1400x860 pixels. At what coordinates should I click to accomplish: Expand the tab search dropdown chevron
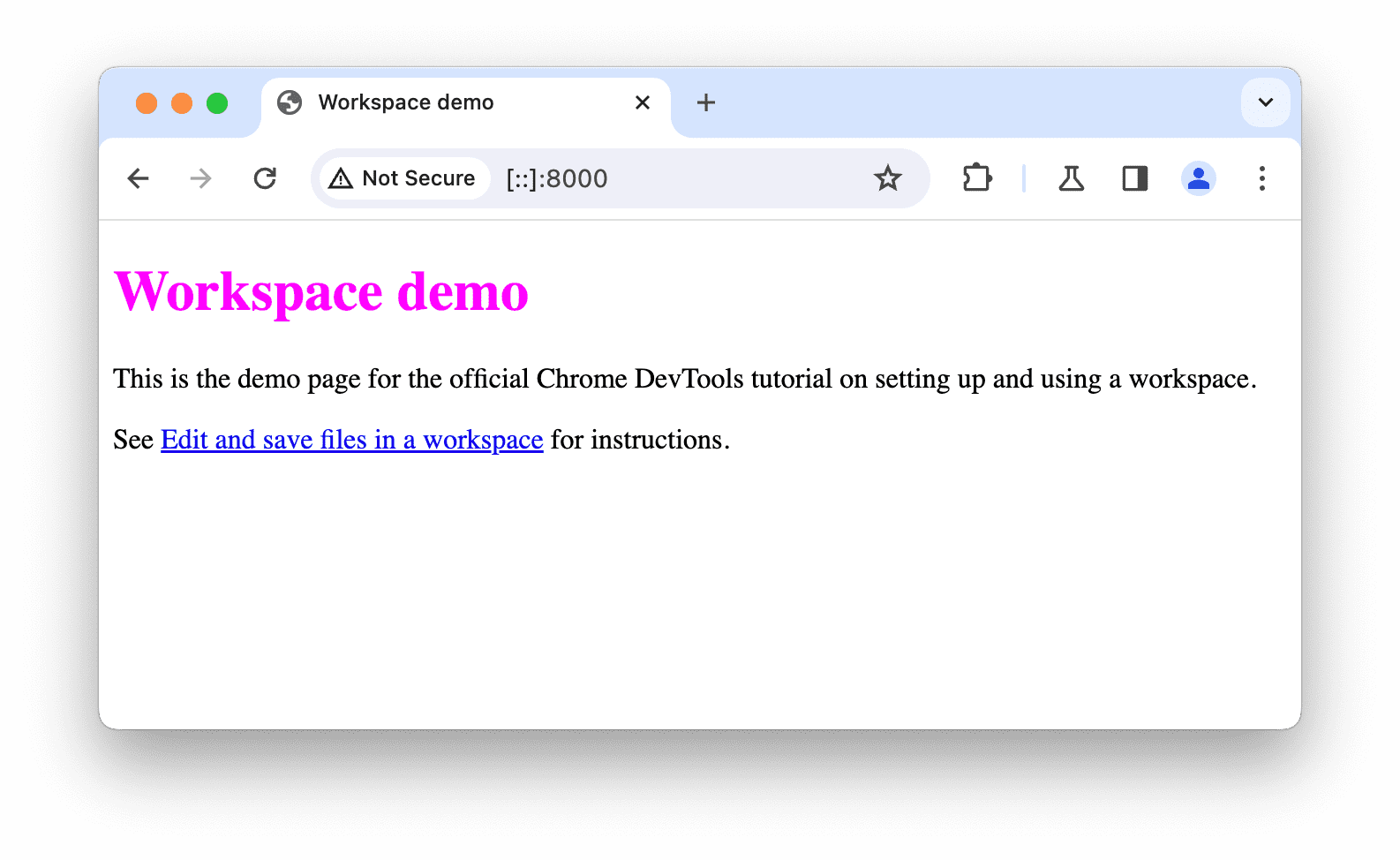click(x=1265, y=102)
